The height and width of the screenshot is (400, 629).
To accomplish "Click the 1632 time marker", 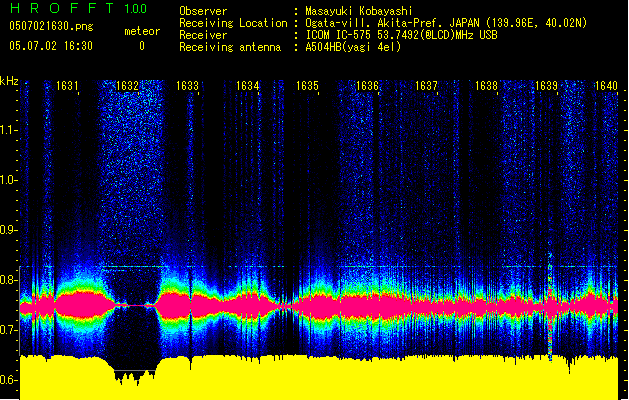I will click(x=127, y=86).
